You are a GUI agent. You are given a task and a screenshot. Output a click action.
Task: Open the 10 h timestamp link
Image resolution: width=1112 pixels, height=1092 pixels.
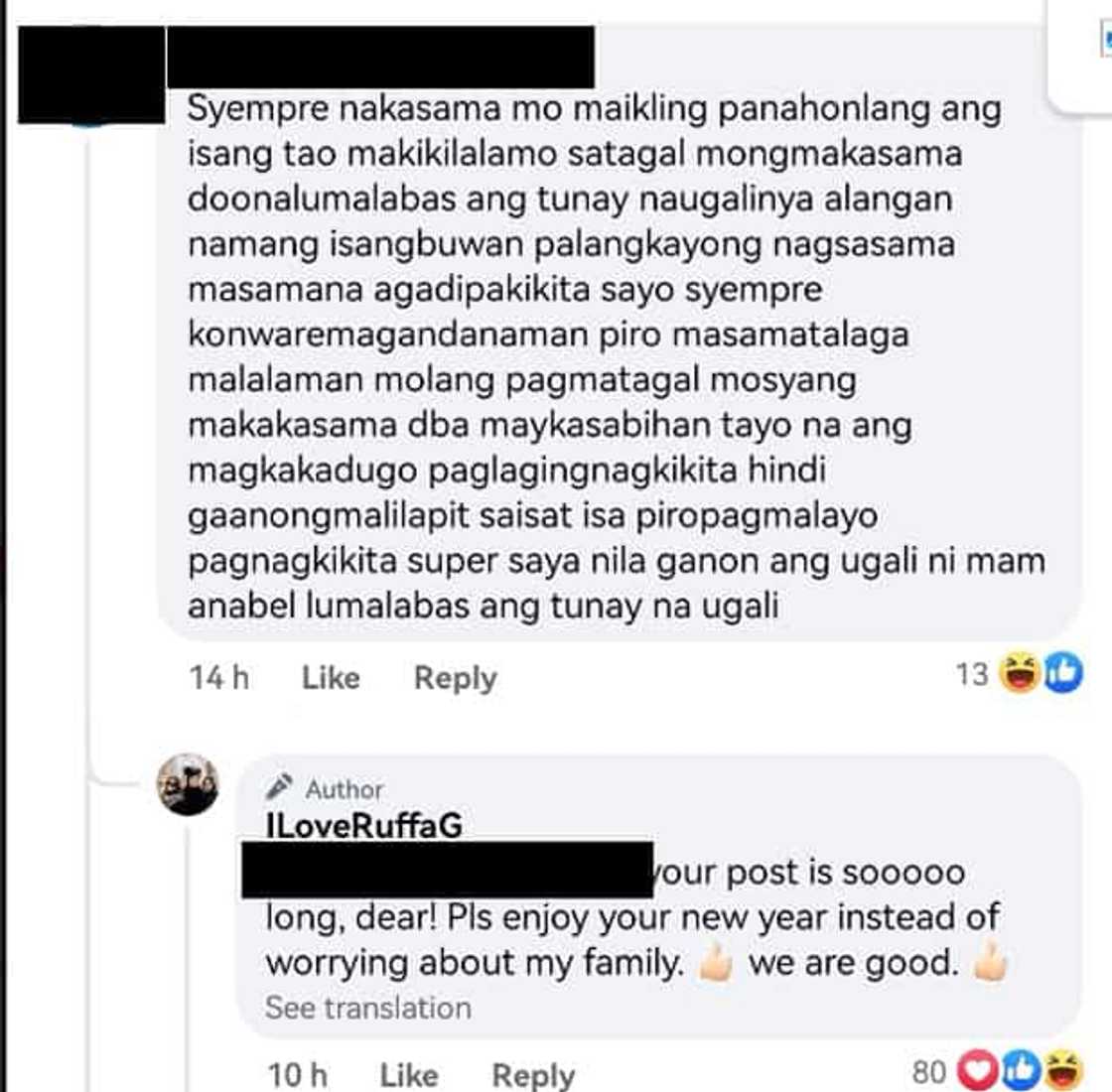tap(297, 1074)
